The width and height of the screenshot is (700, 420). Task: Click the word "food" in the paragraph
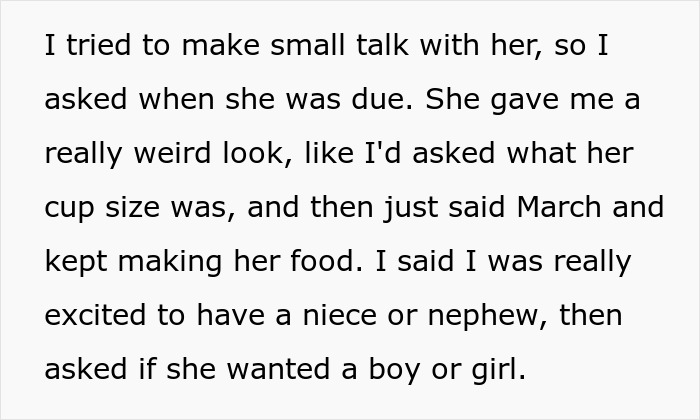point(326,261)
